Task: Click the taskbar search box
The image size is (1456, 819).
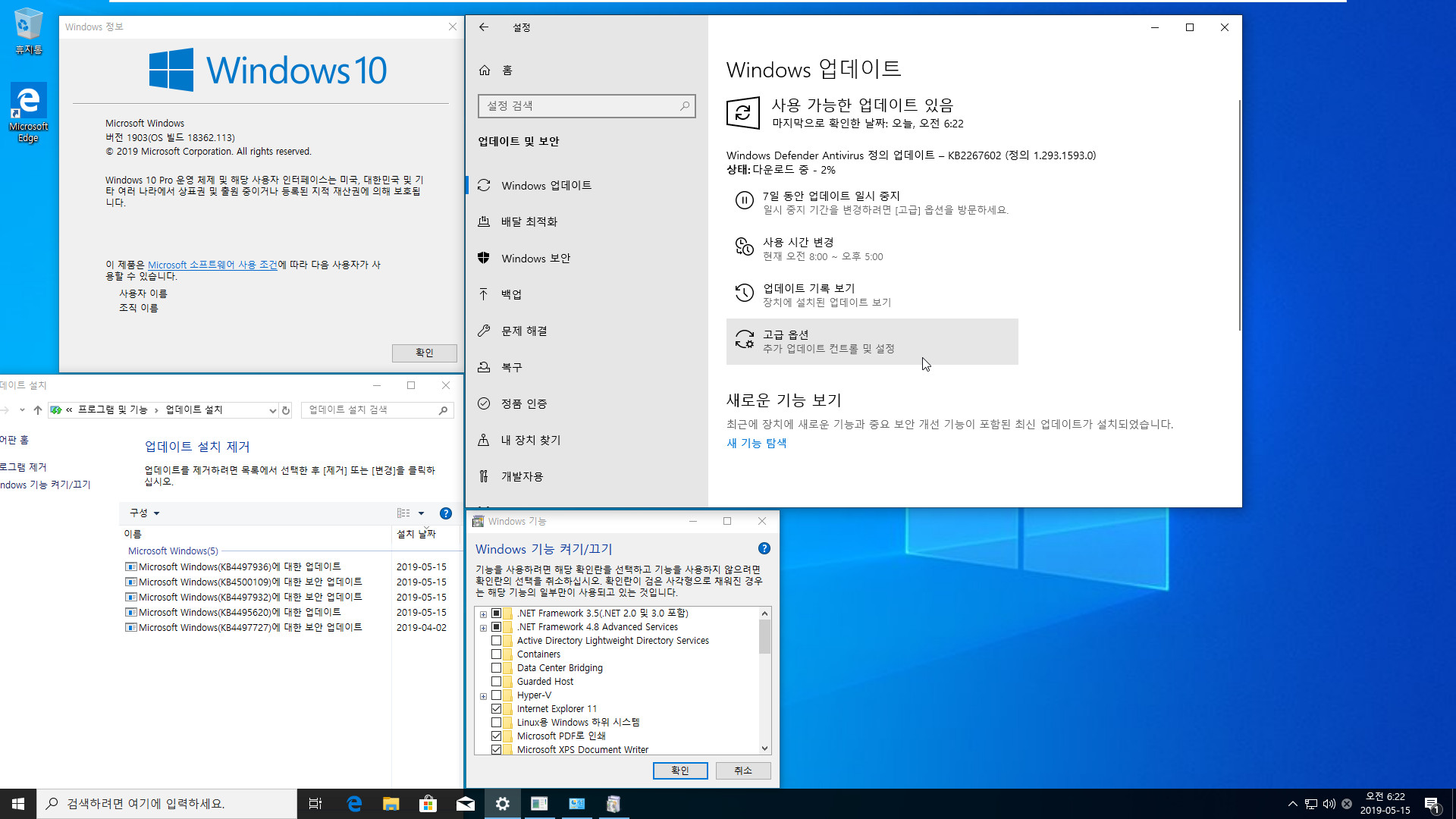Action: (167, 804)
